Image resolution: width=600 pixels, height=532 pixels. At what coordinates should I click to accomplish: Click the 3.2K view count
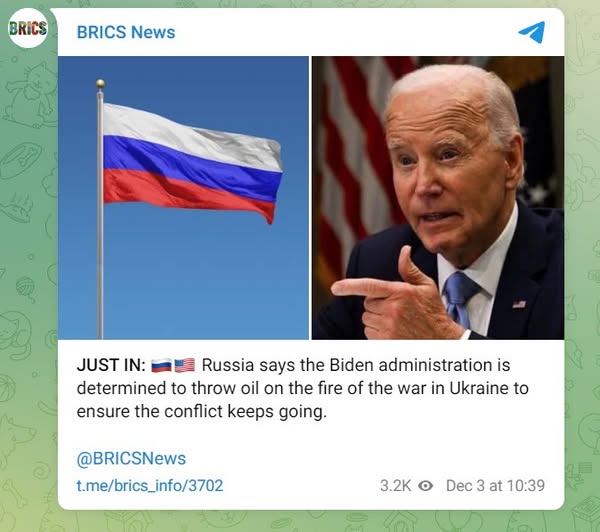pyautogui.click(x=395, y=486)
